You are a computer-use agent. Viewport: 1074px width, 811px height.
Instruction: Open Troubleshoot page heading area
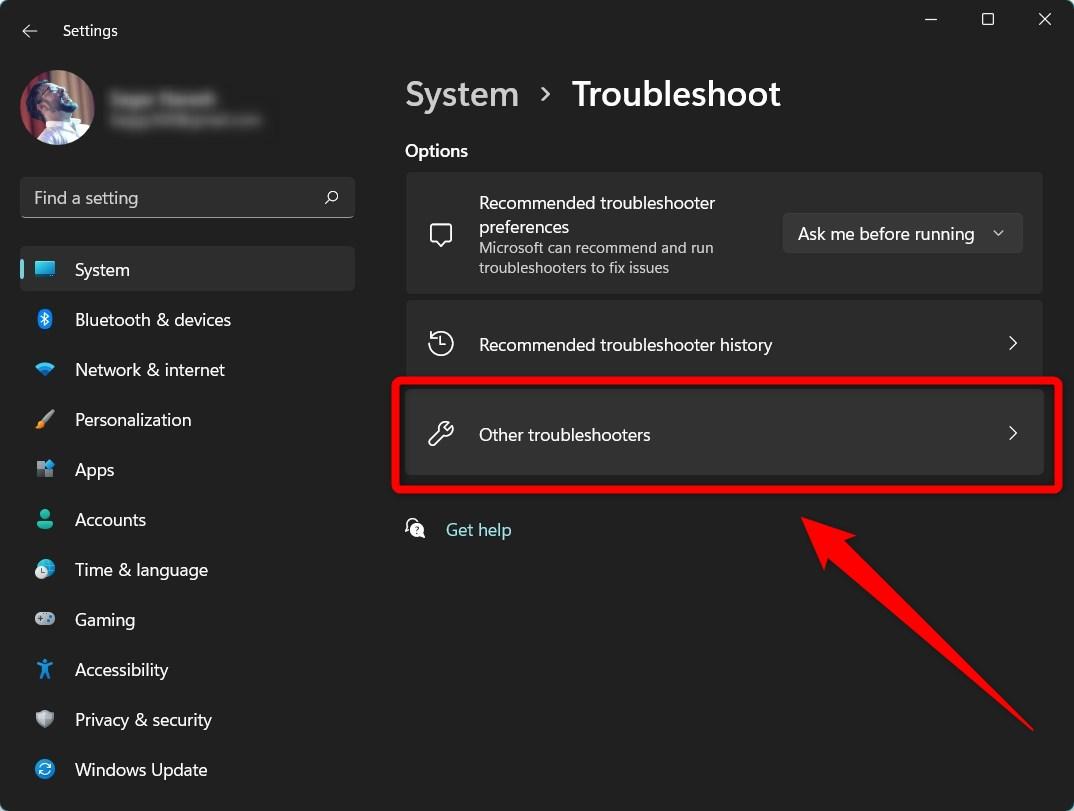(676, 93)
